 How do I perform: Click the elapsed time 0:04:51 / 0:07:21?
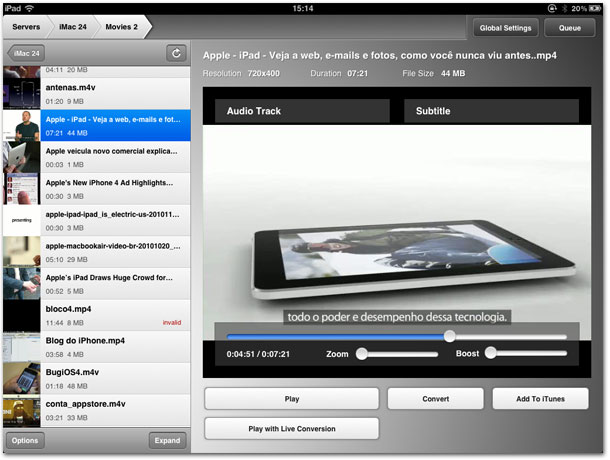(x=258, y=354)
